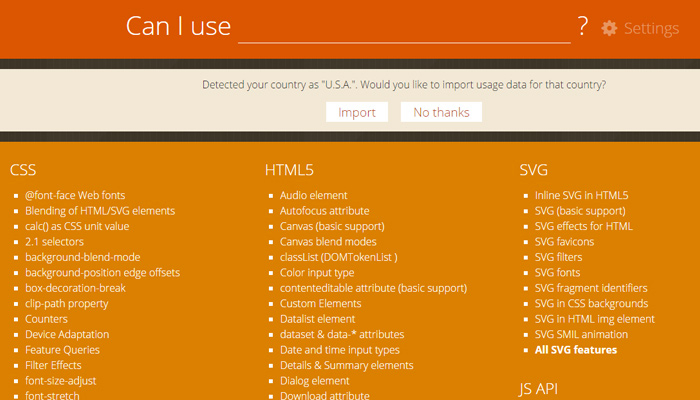Open the SVG SMIL animation link
Screen dimensions: 700x400
(x=582, y=334)
